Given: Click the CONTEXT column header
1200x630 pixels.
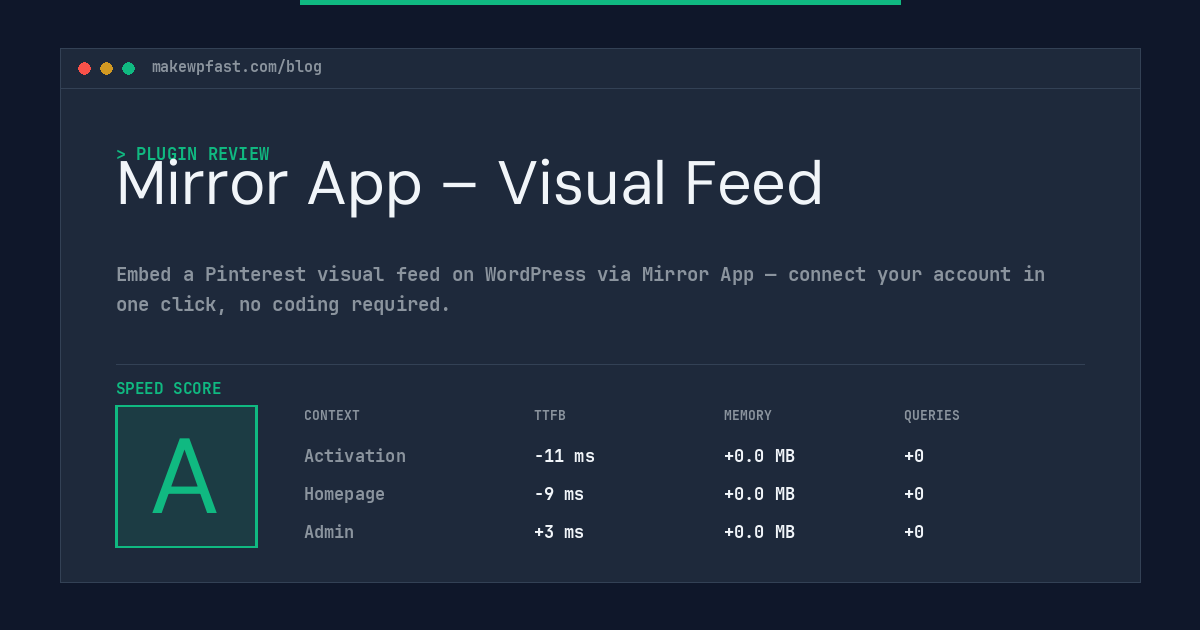Looking at the screenshot, I should (332, 416).
